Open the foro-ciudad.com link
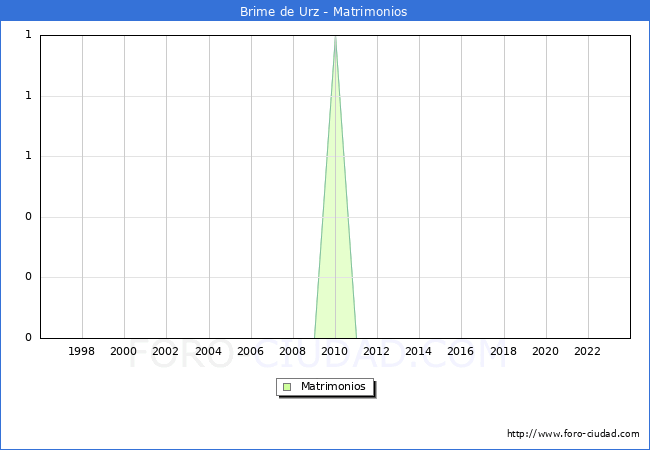Screen dimensions: 650x450 (573, 434)
